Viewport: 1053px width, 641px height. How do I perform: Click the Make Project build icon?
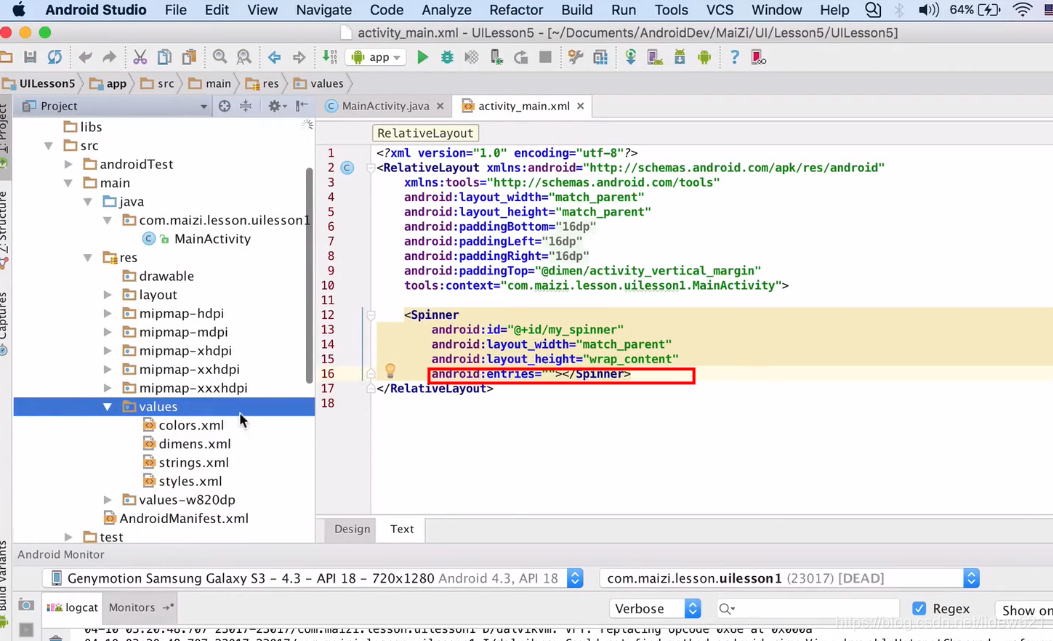[330, 58]
